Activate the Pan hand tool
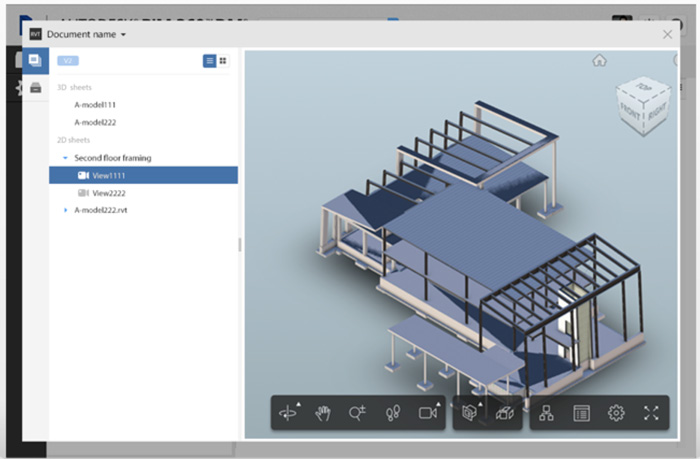Screen dimensions: 700x459 pos(323,413)
